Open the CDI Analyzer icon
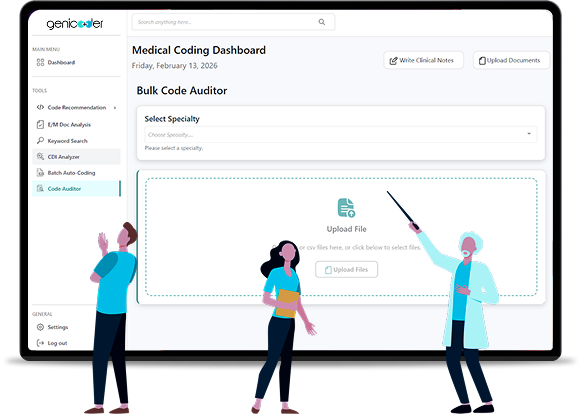 [40, 157]
